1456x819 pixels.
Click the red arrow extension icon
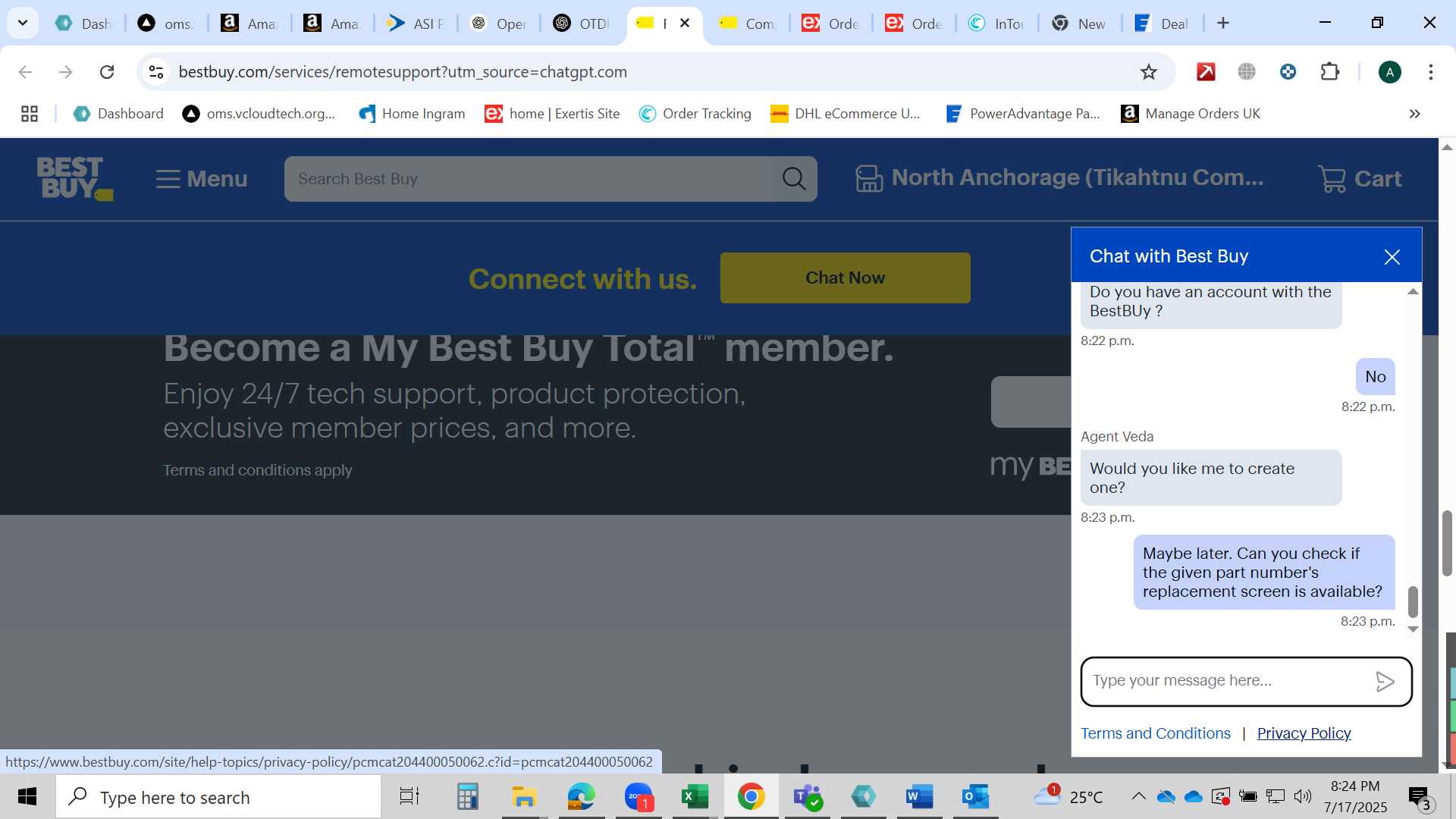pyautogui.click(x=1206, y=72)
